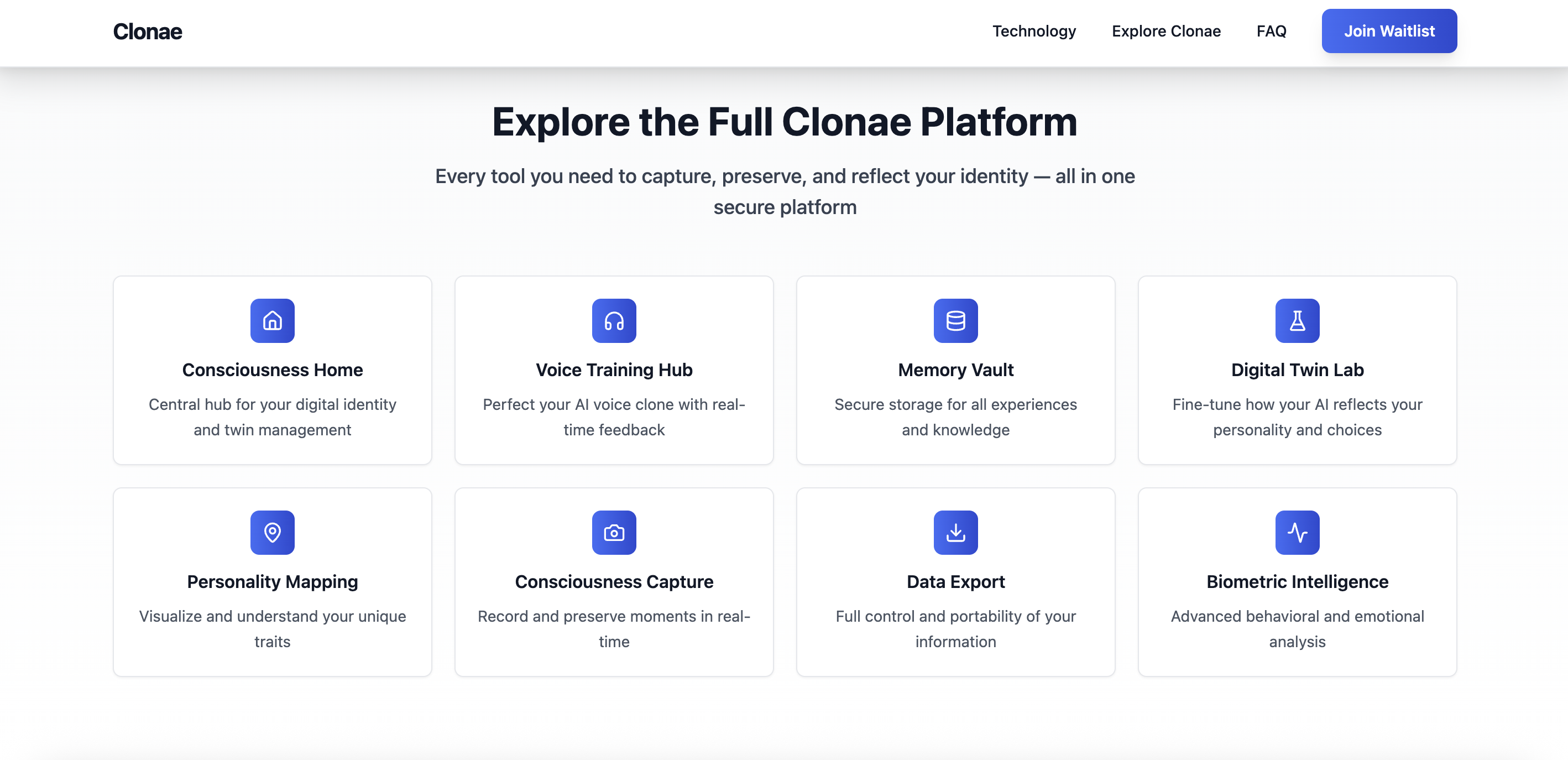1568x760 pixels.
Task: Click the home icon on Consciousness Home card
Action: (x=272, y=321)
